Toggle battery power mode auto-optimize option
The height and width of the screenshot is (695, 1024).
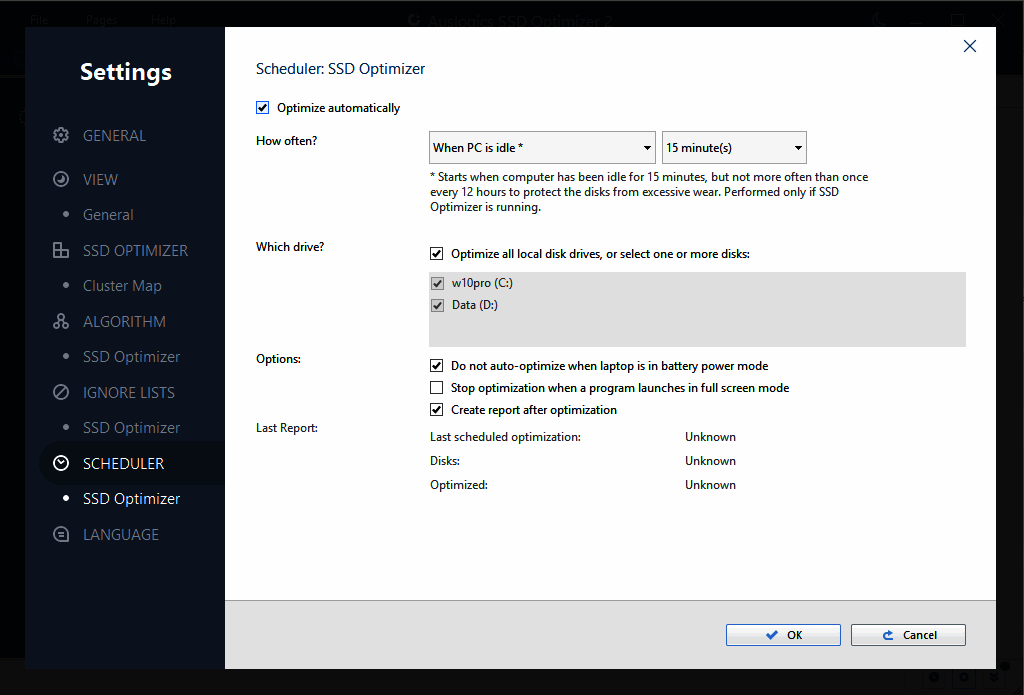pyautogui.click(x=437, y=366)
